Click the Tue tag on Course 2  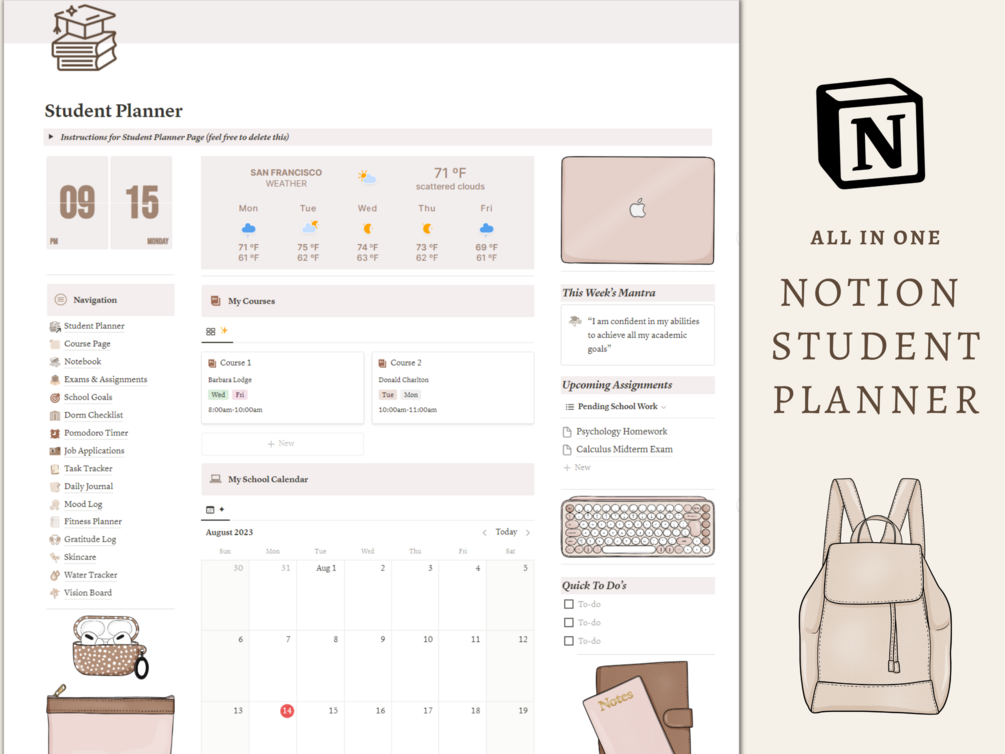click(388, 395)
